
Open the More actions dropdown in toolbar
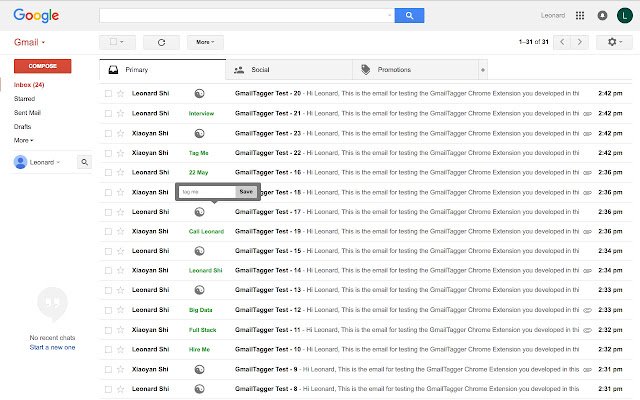click(x=205, y=42)
